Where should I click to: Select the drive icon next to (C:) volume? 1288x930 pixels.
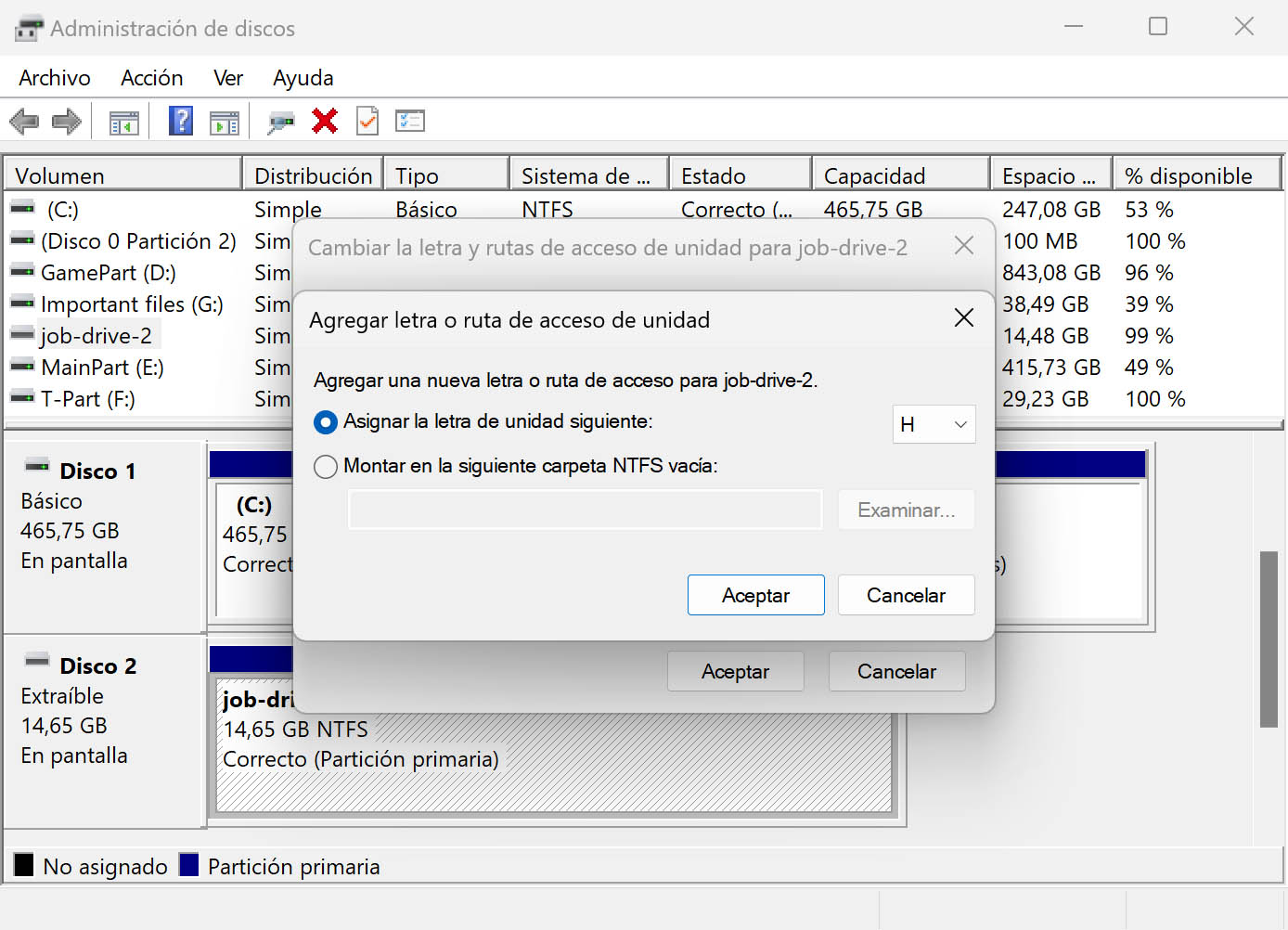(x=22, y=209)
